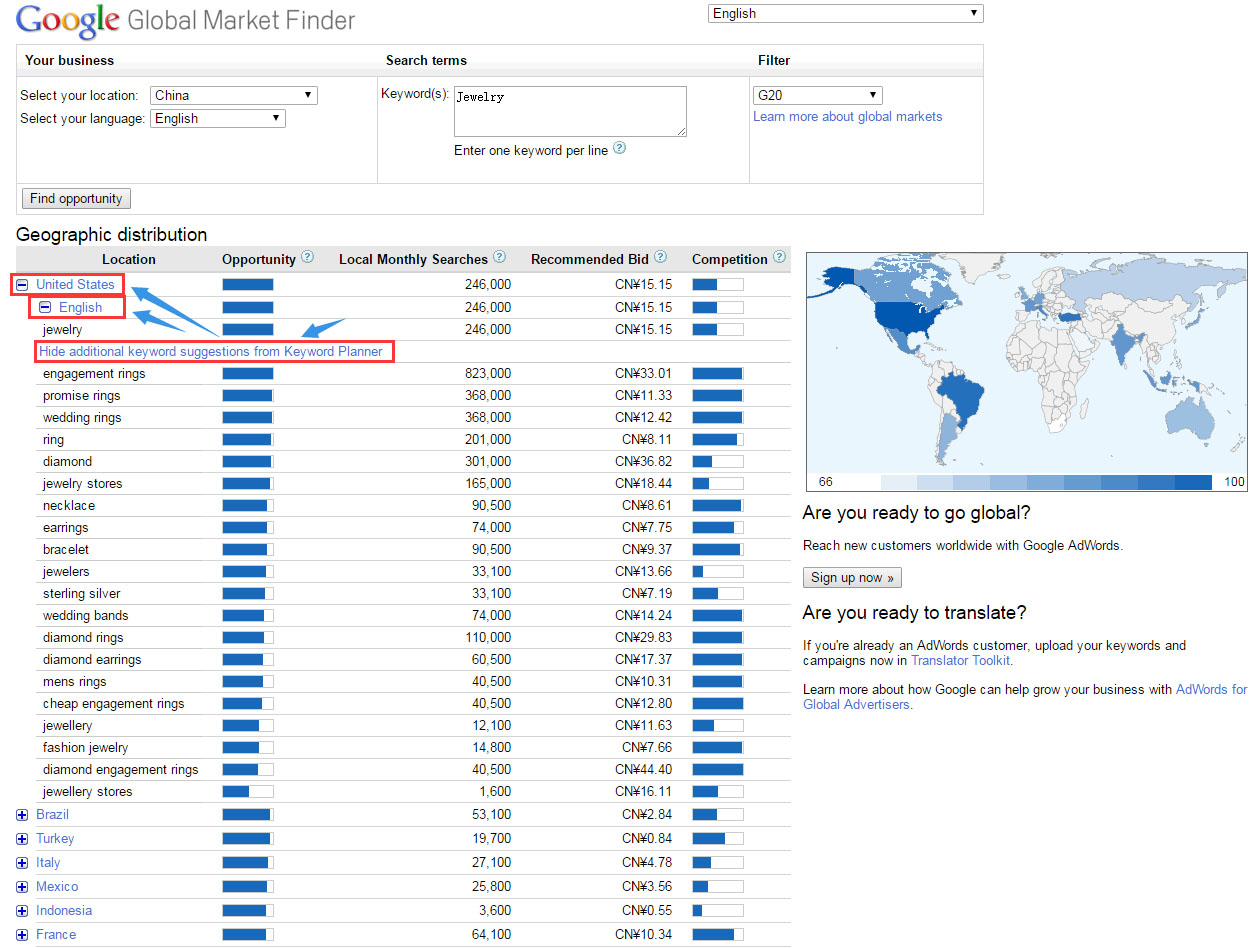Open 'Learn more about global markets' link
Screen dimensions: 1253x948
coord(847,116)
